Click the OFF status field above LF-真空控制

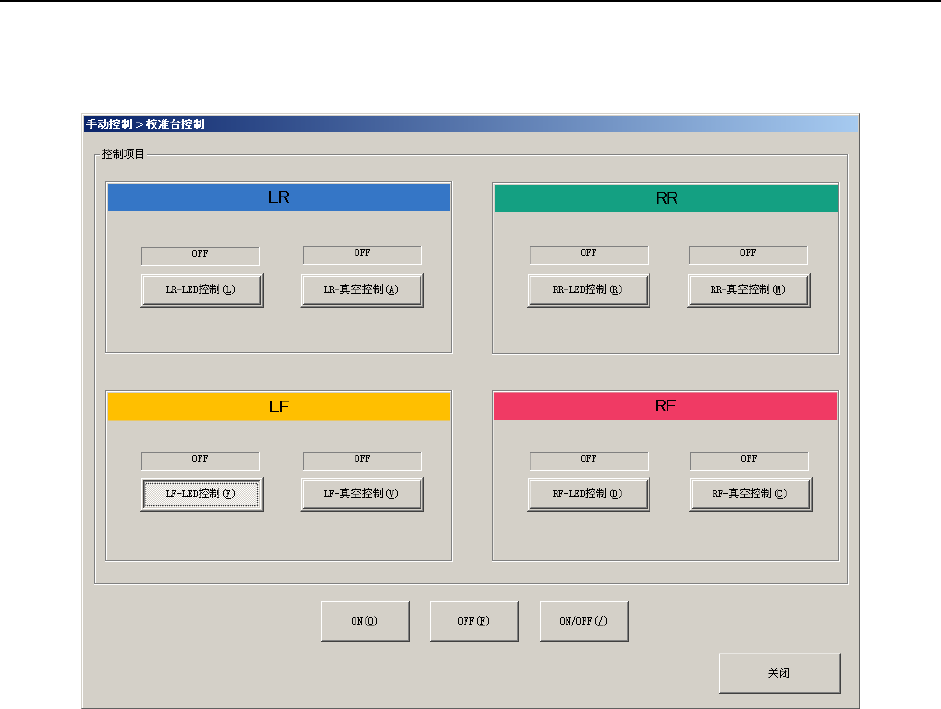click(362, 460)
